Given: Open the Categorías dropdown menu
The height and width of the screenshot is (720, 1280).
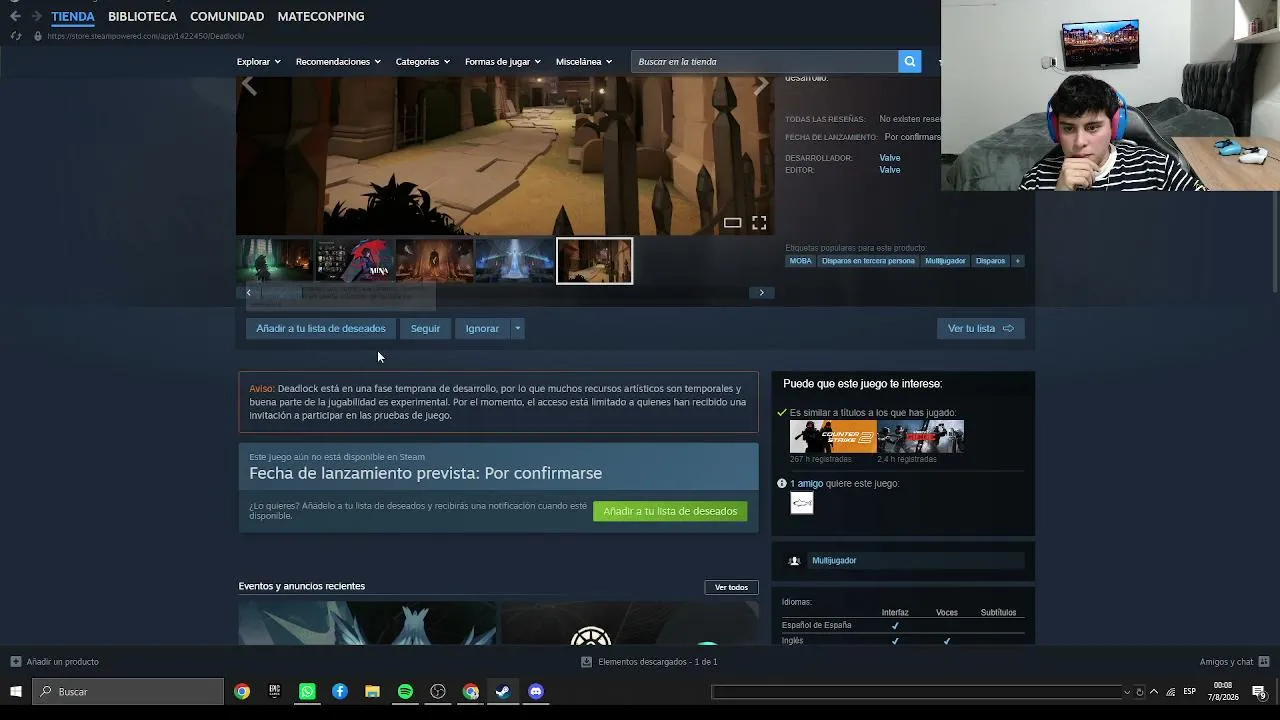Looking at the screenshot, I should pos(422,62).
